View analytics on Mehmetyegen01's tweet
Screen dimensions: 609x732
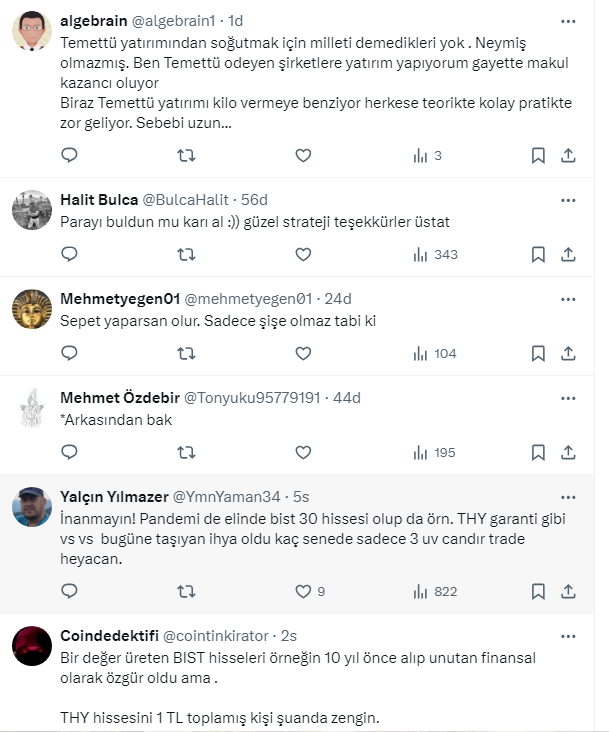coord(434,353)
